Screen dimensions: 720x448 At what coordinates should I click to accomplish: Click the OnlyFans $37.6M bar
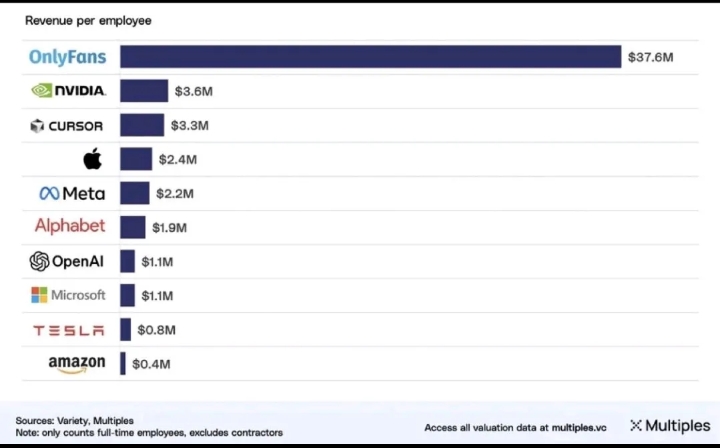pyautogui.click(x=370, y=57)
